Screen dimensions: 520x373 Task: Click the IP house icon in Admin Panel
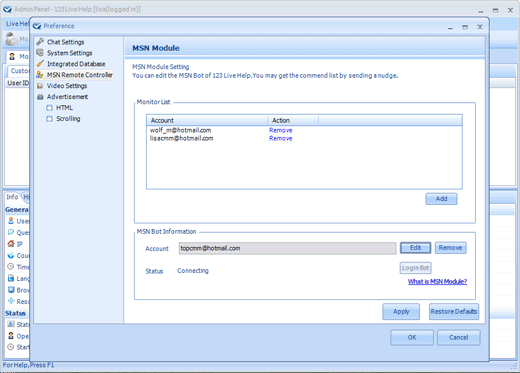pyautogui.click(x=11, y=243)
